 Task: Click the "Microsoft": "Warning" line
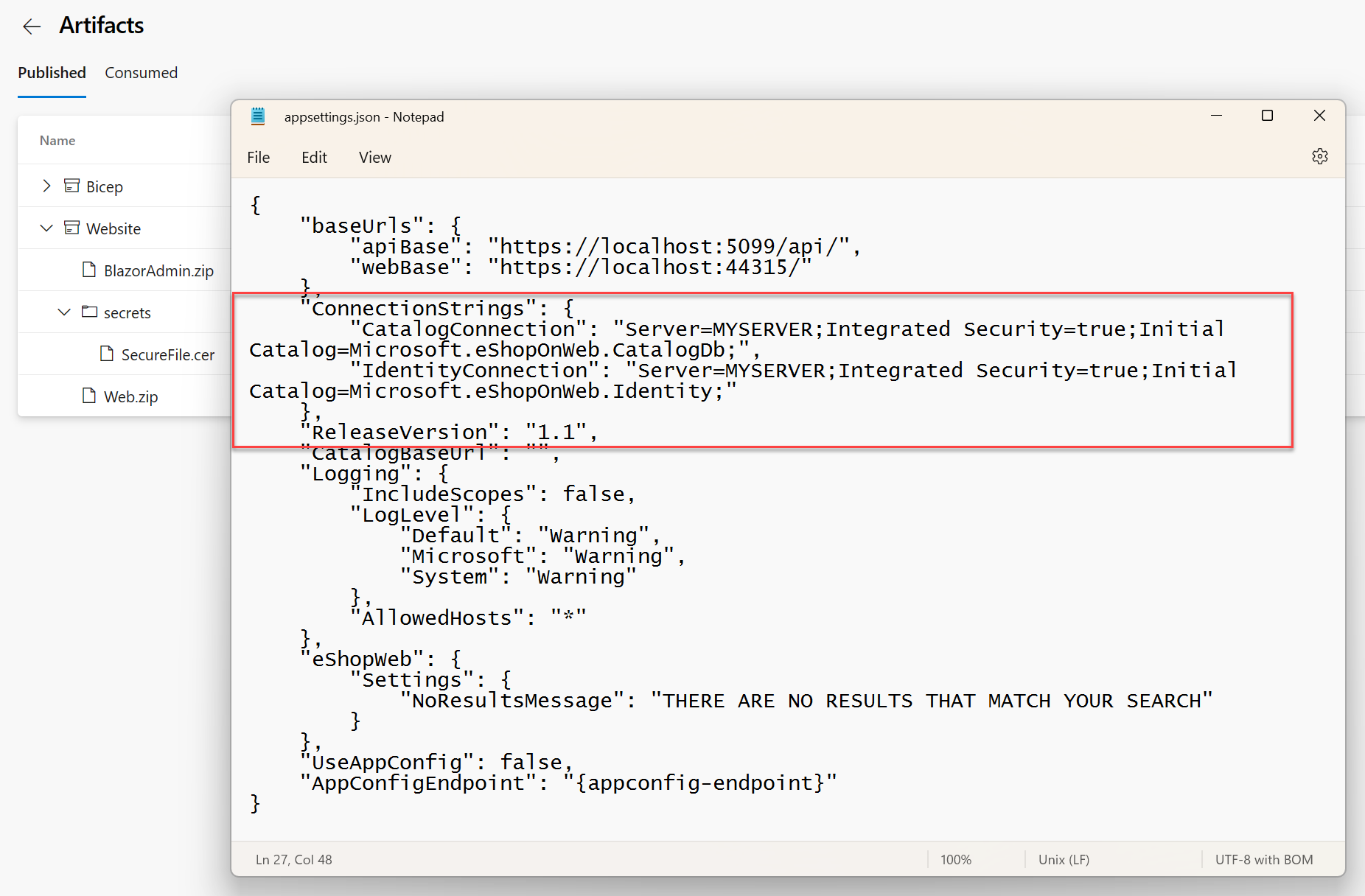pos(542,556)
